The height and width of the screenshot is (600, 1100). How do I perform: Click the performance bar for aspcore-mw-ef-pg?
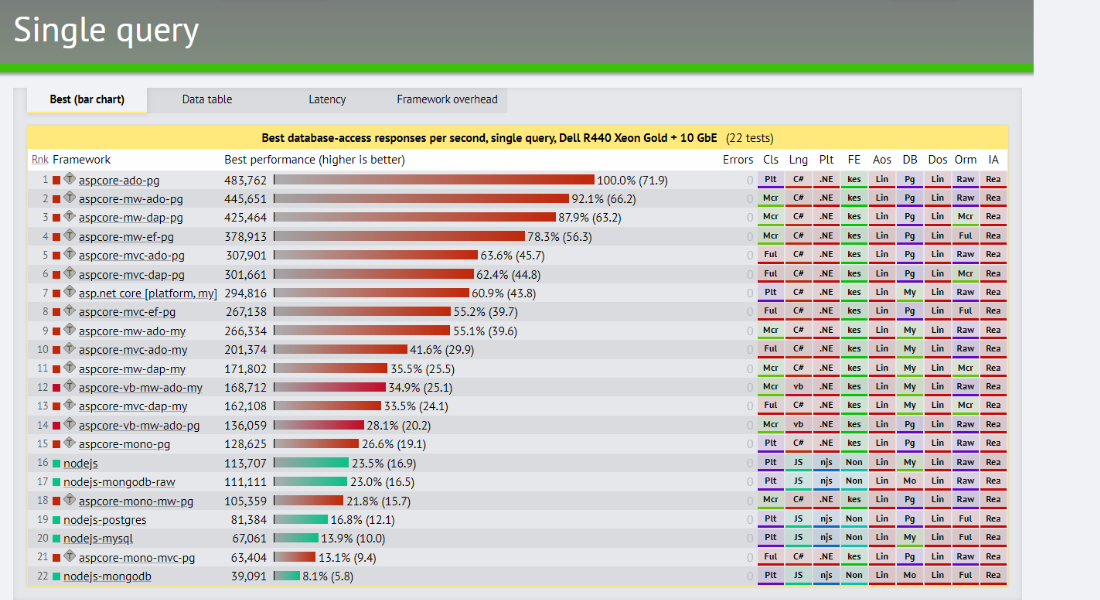(x=399, y=236)
